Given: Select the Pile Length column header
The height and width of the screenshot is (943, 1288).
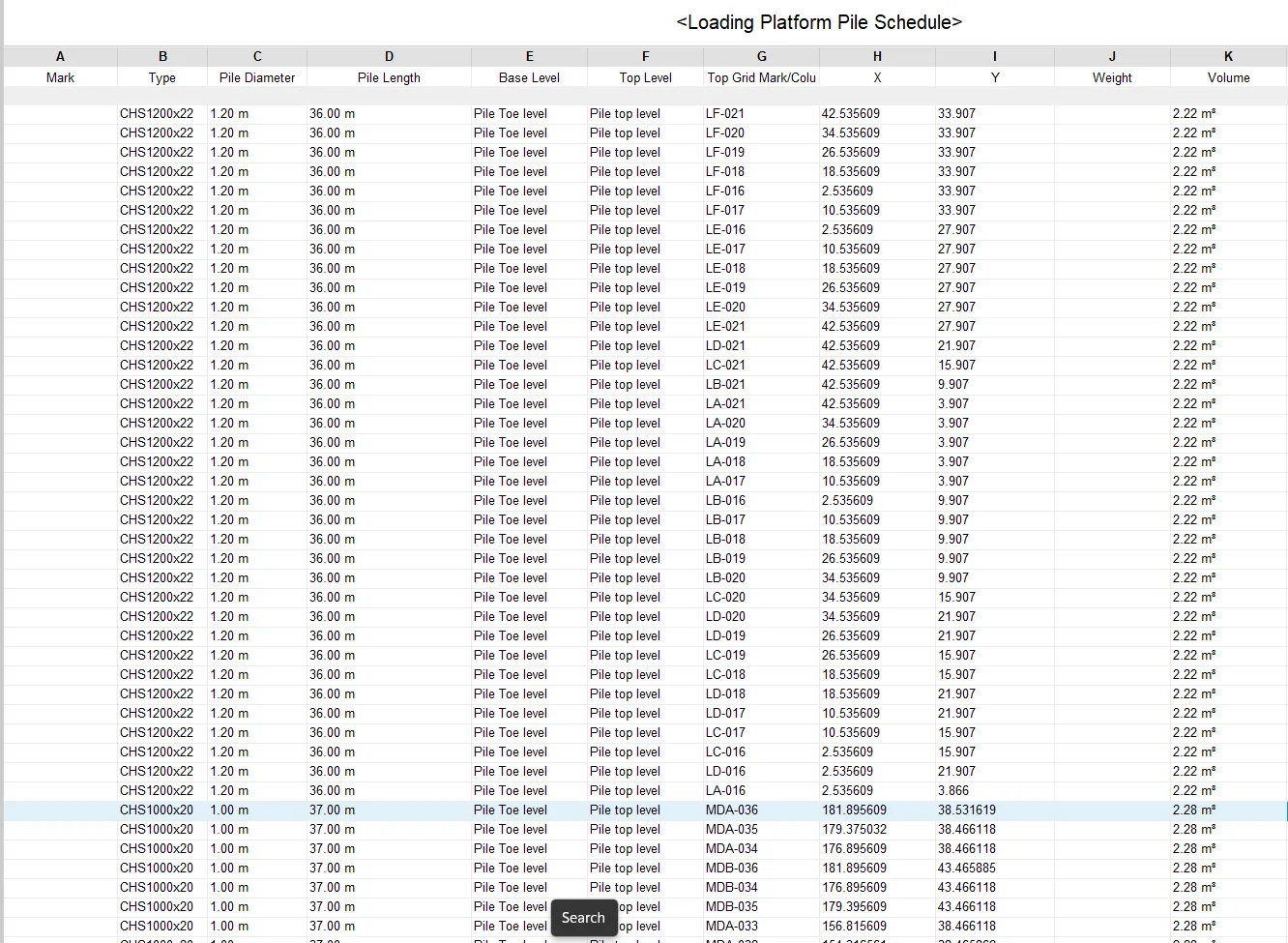Looking at the screenshot, I should tap(388, 77).
